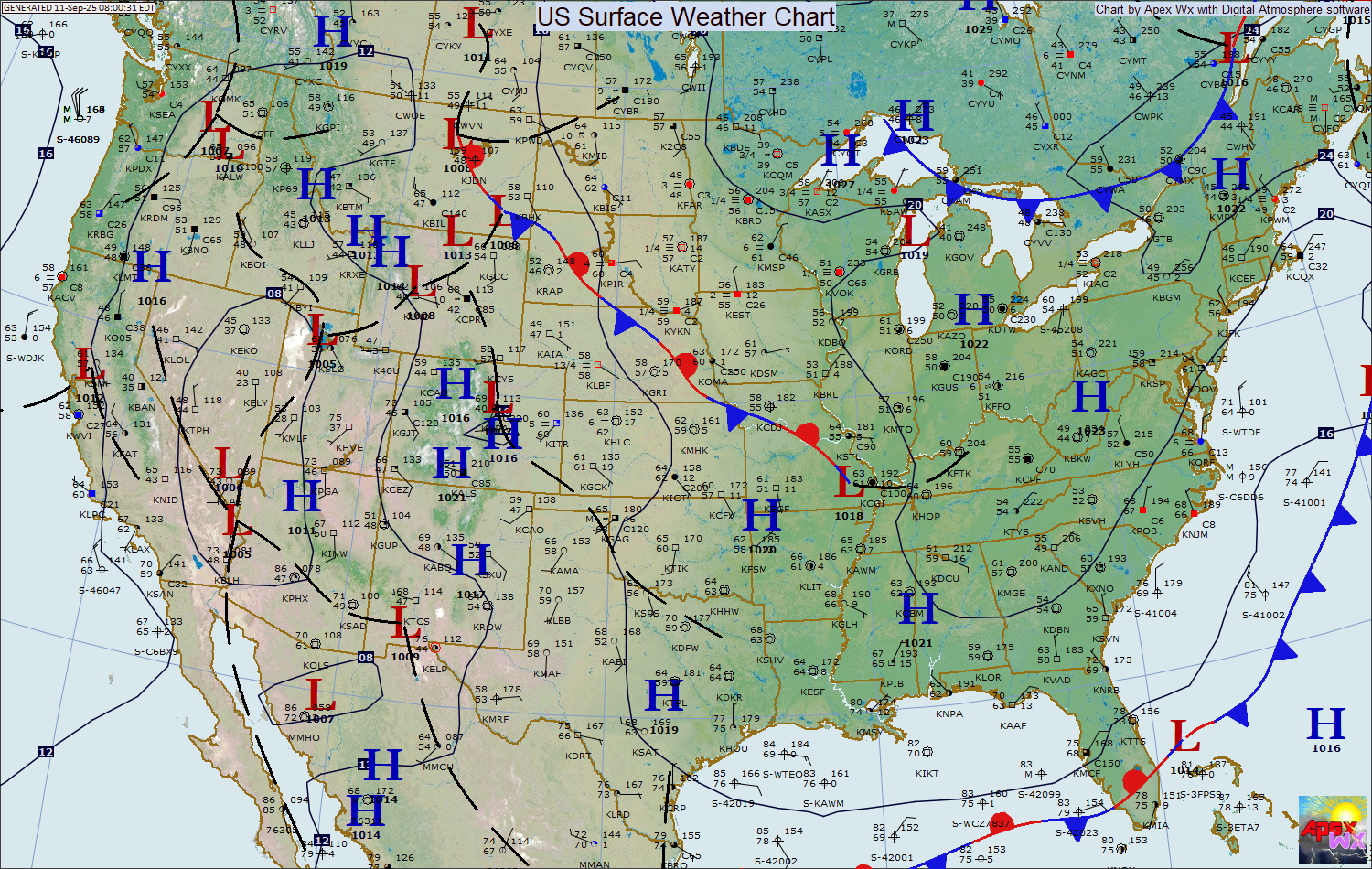Select the KMSP station label
Screen dimensions: 1372x869
(771, 267)
